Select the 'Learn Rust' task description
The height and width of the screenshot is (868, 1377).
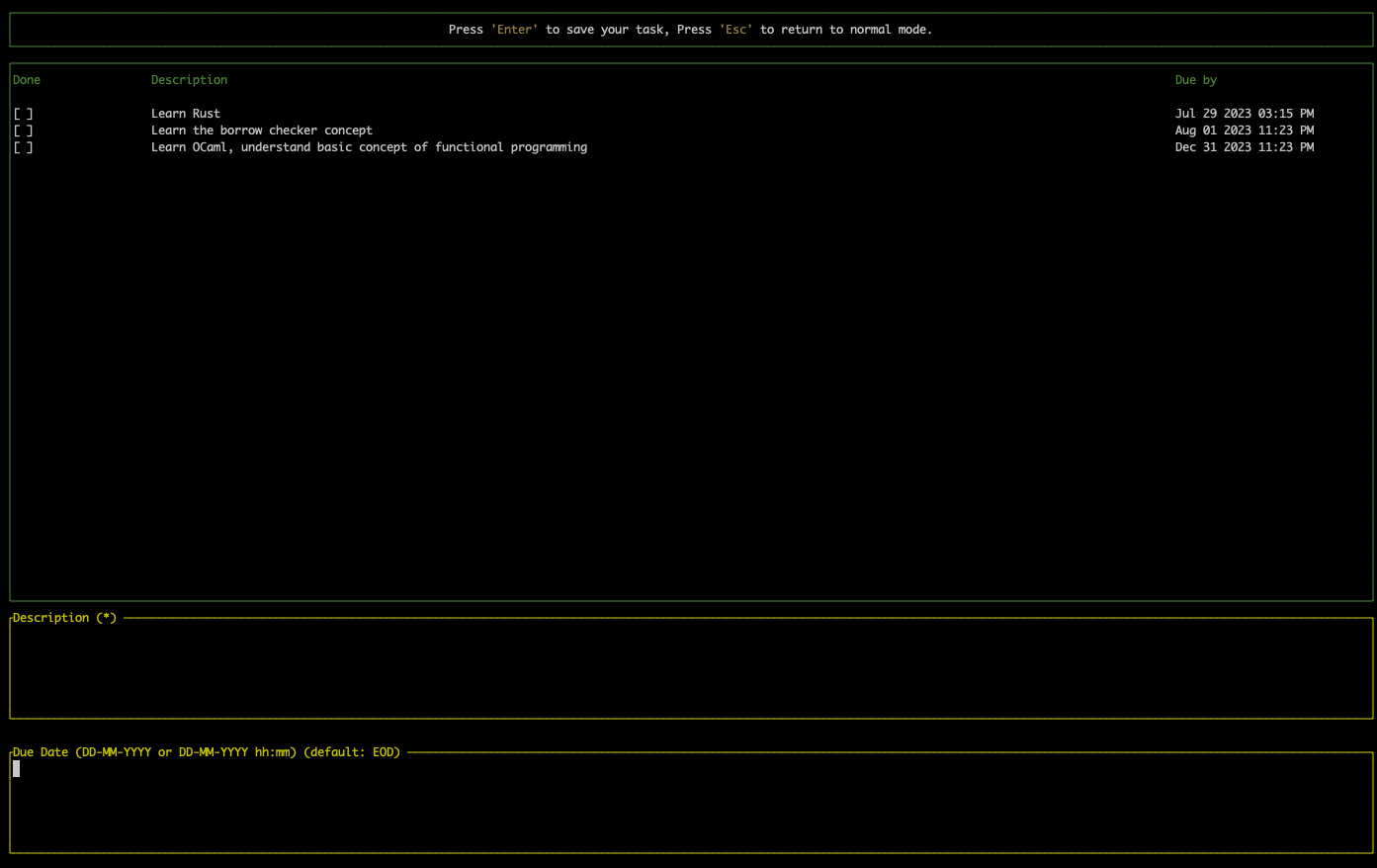pos(186,114)
